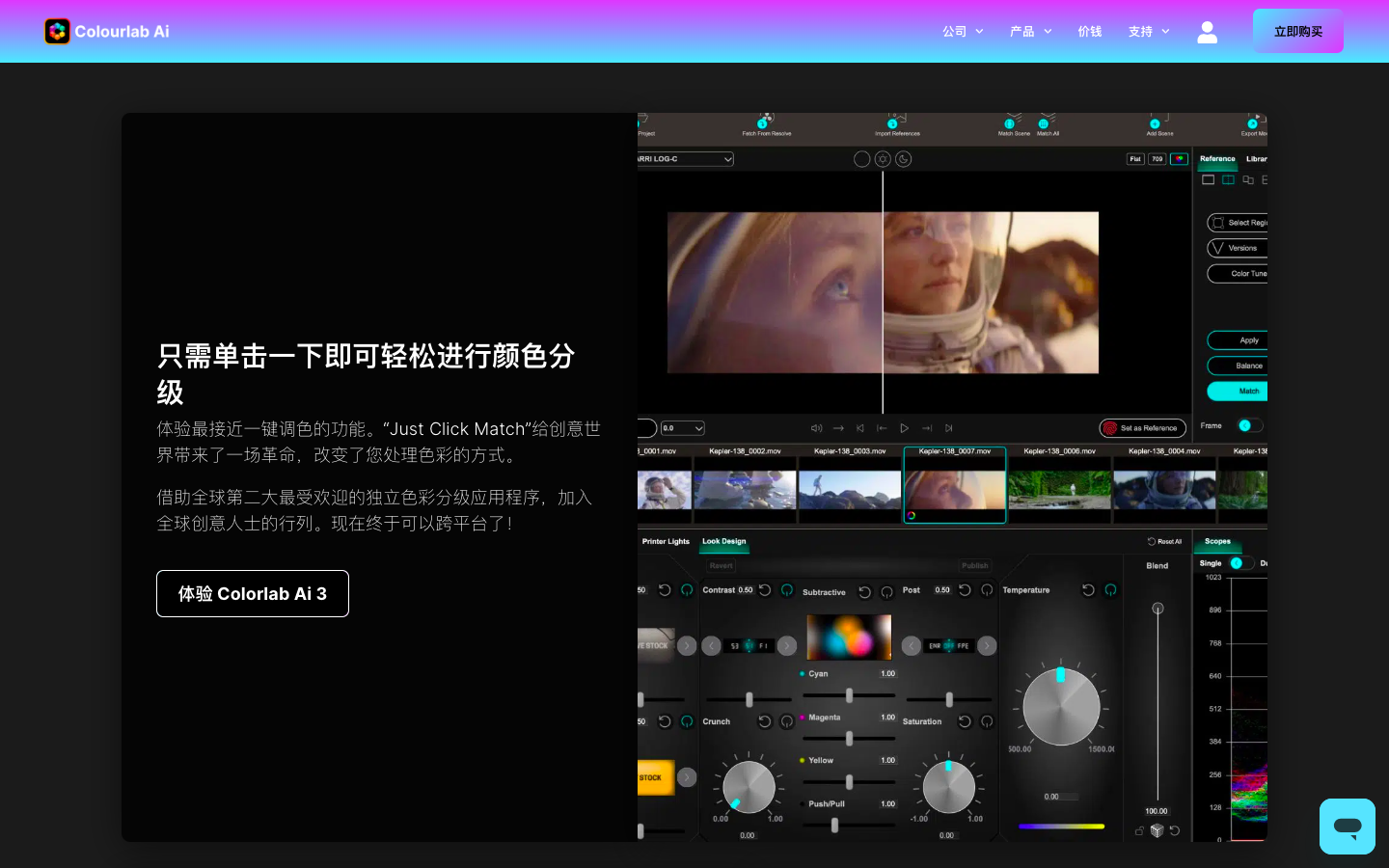Click the Contrast preset previous arrow

pos(711,646)
